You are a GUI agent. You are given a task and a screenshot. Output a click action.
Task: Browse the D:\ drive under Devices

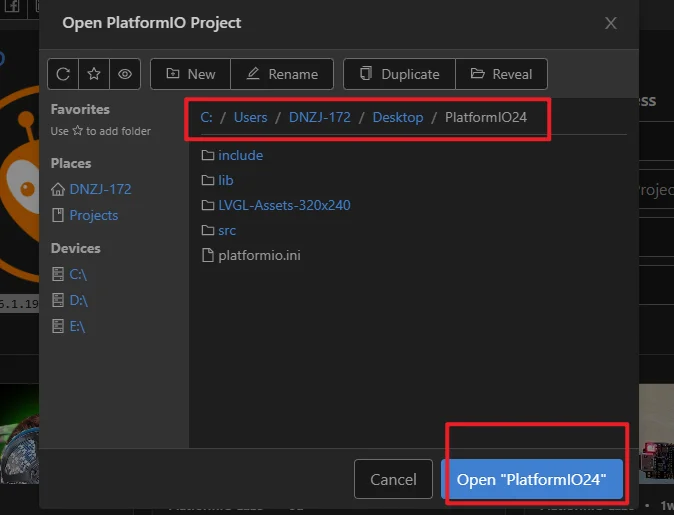(79, 300)
